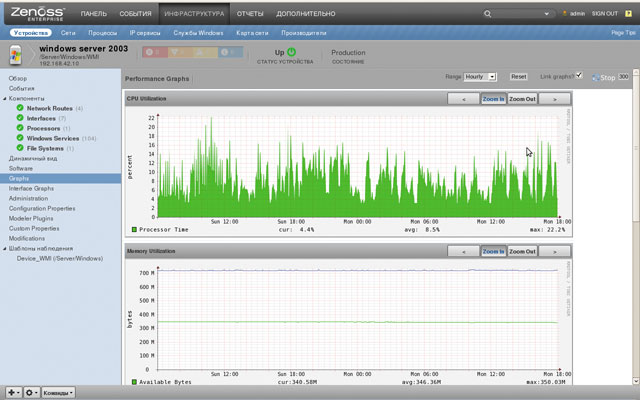Click the admin user icon
This screenshot has height=400, width=640.
coord(565,13)
